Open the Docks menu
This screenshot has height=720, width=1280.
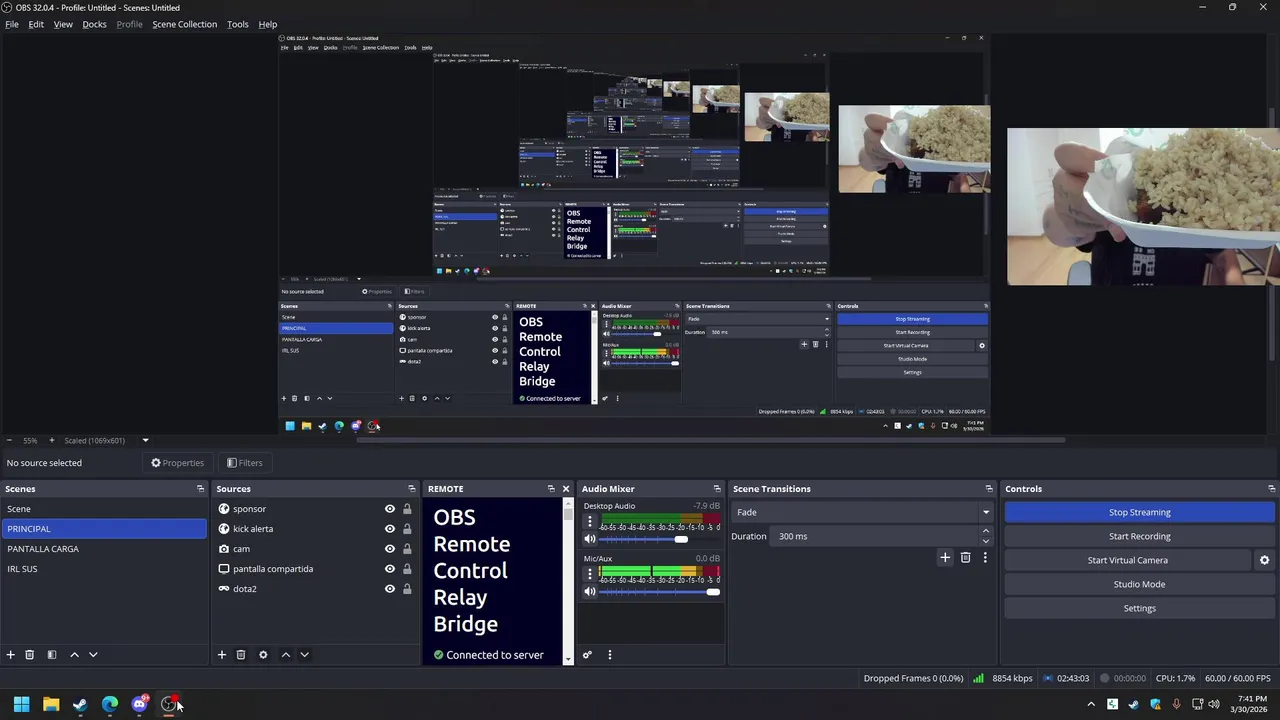94,24
